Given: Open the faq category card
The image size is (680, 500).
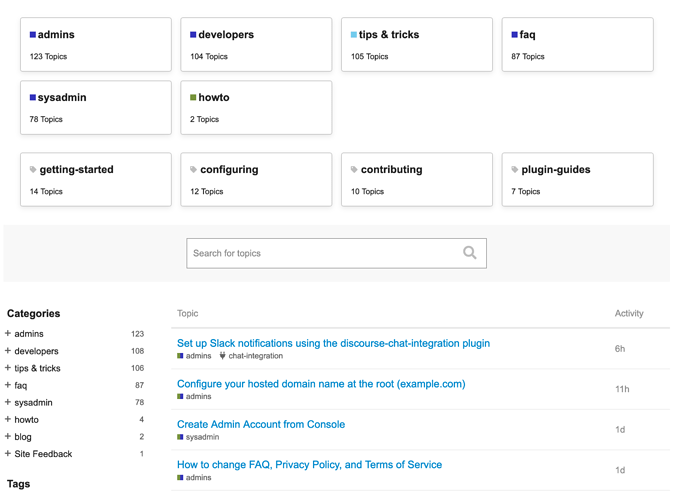Looking at the screenshot, I should point(578,45).
